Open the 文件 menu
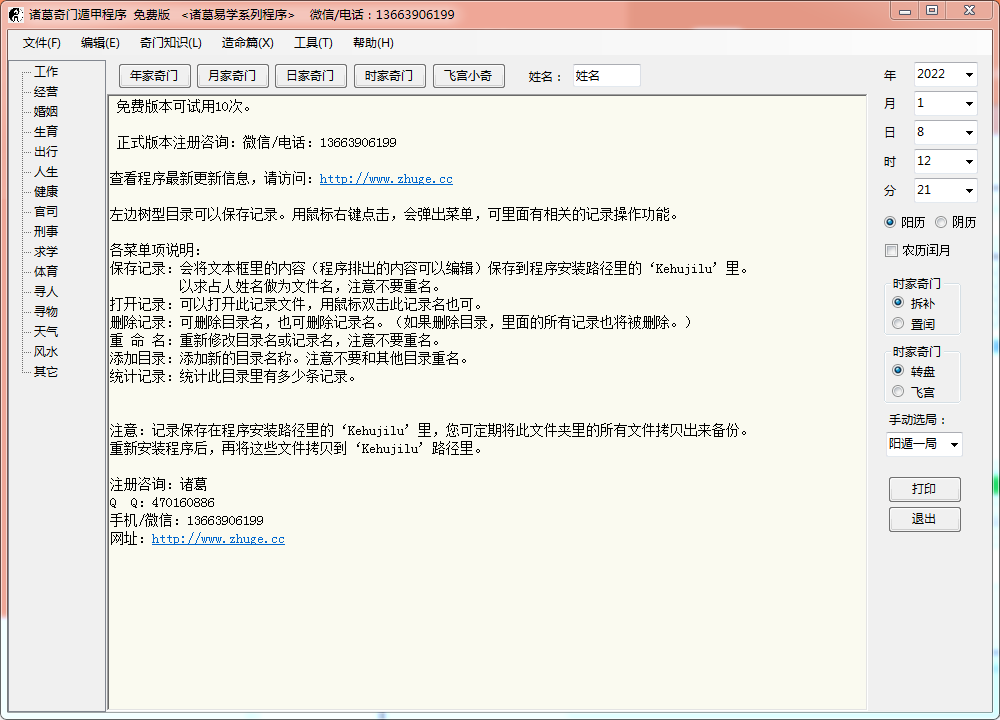Screen dimensions: 1000x720 pos(42,44)
